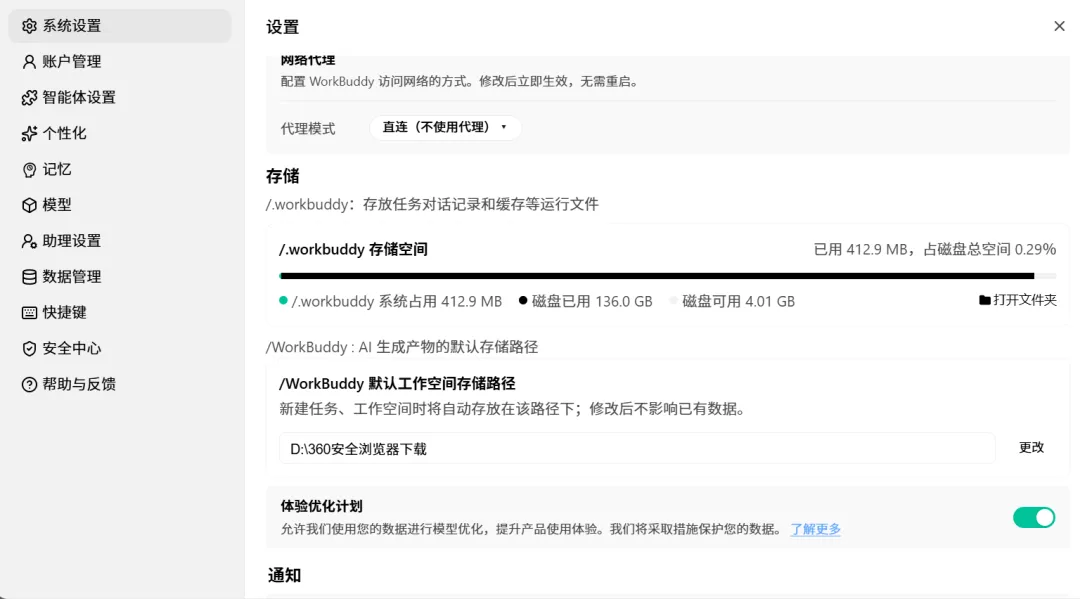Click the legend /.workbuddy 系统占用 412.9 MB
Image resolution: width=1080 pixels, height=599 pixels.
pos(391,302)
